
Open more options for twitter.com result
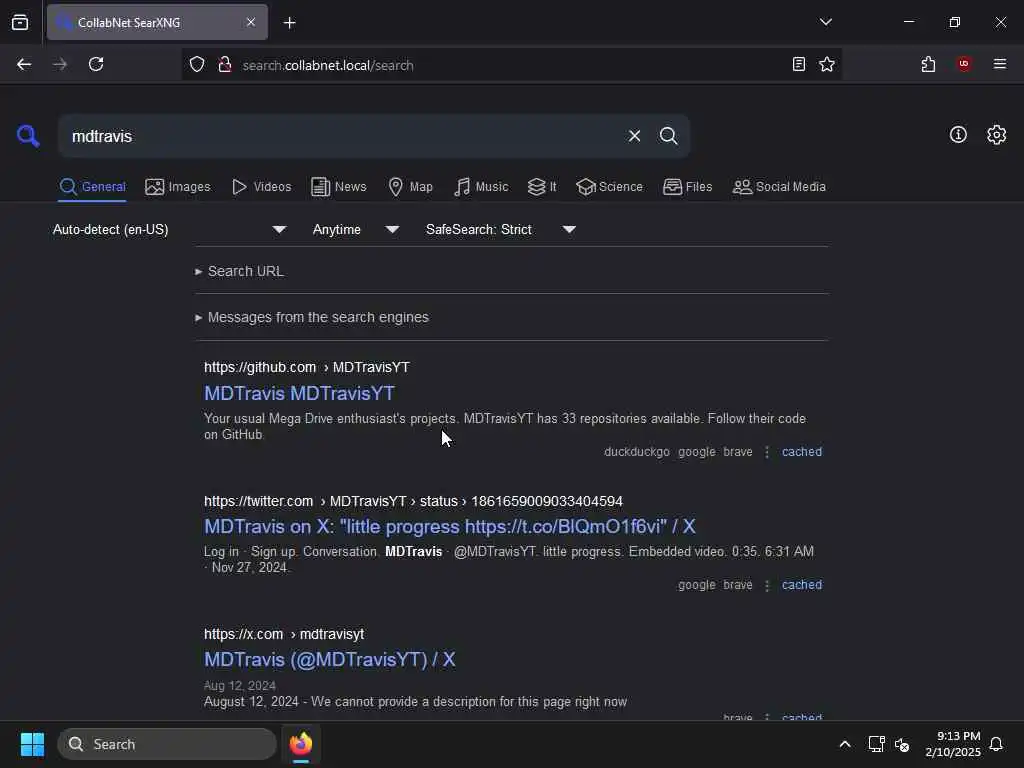coord(767,585)
